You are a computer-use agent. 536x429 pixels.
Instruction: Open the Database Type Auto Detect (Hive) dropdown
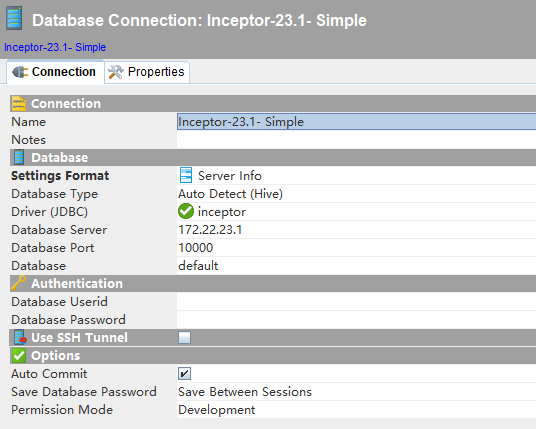point(356,194)
